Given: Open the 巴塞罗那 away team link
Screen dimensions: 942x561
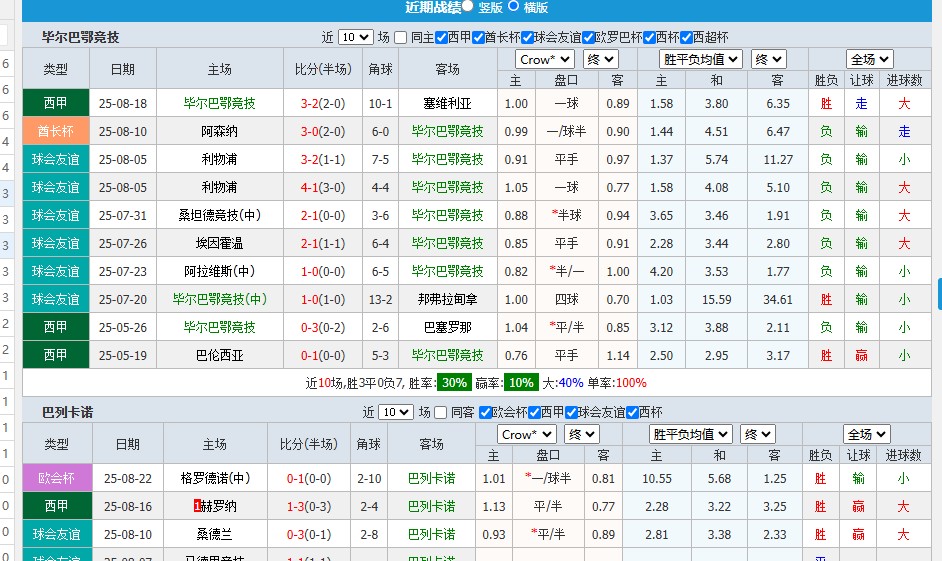Looking at the screenshot, I should point(447,327).
